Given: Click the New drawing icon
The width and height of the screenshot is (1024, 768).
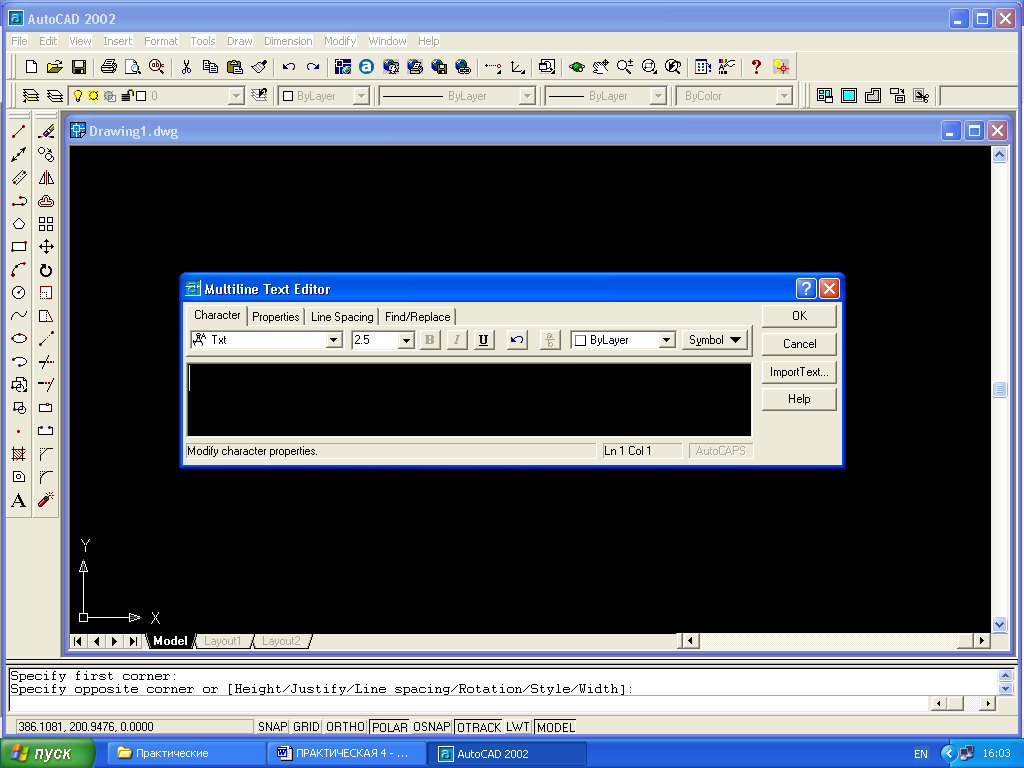Looking at the screenshot, I should pos(31,67).
